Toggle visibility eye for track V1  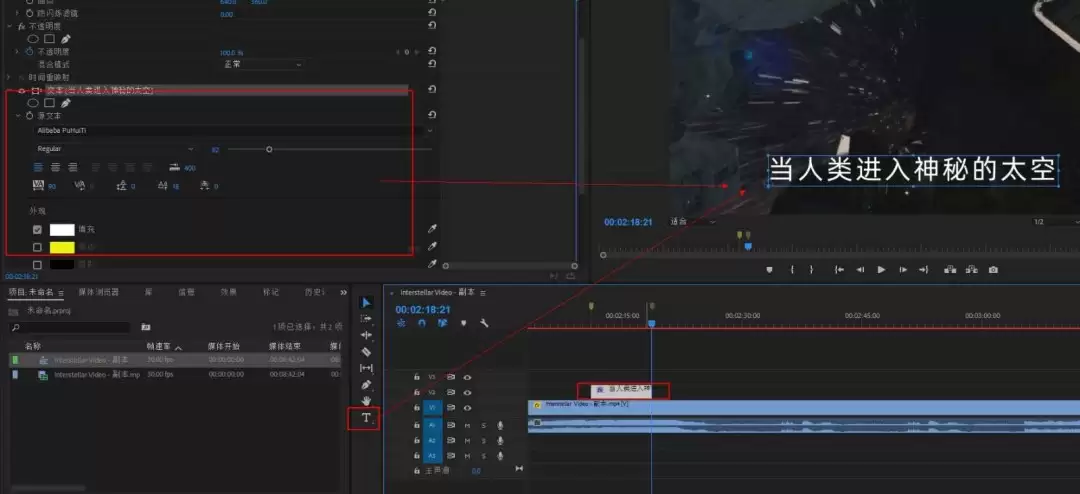pyautogui.click(x=467, y=408)
